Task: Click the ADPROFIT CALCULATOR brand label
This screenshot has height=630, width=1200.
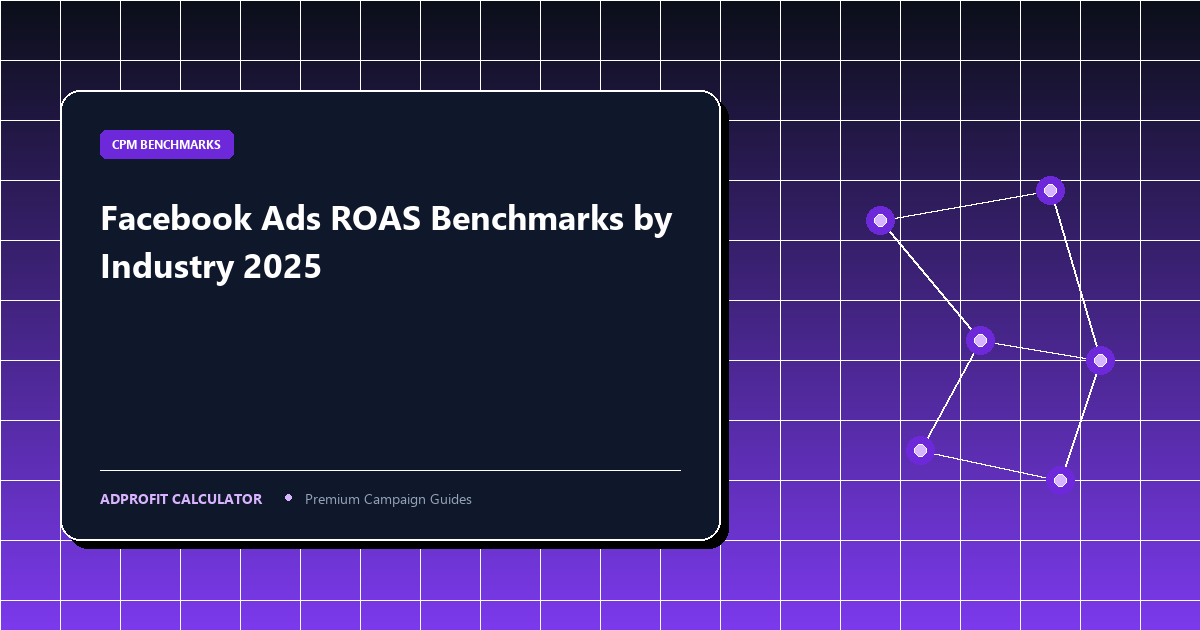Action: [181, 499]
